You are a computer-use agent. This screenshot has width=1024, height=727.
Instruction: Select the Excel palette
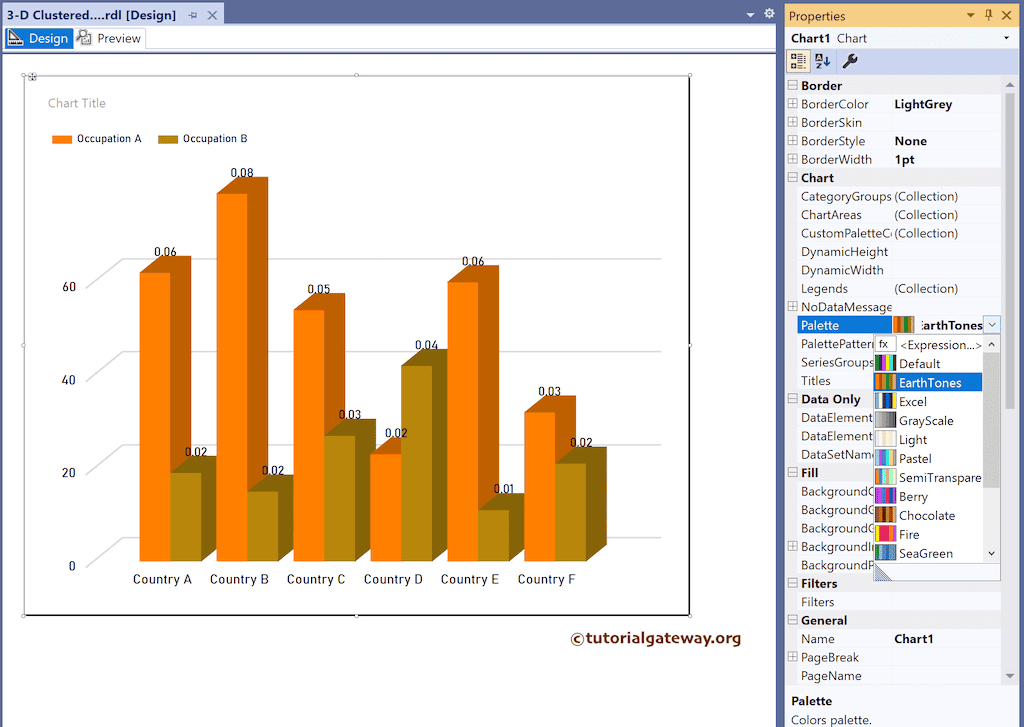[928, 401]
